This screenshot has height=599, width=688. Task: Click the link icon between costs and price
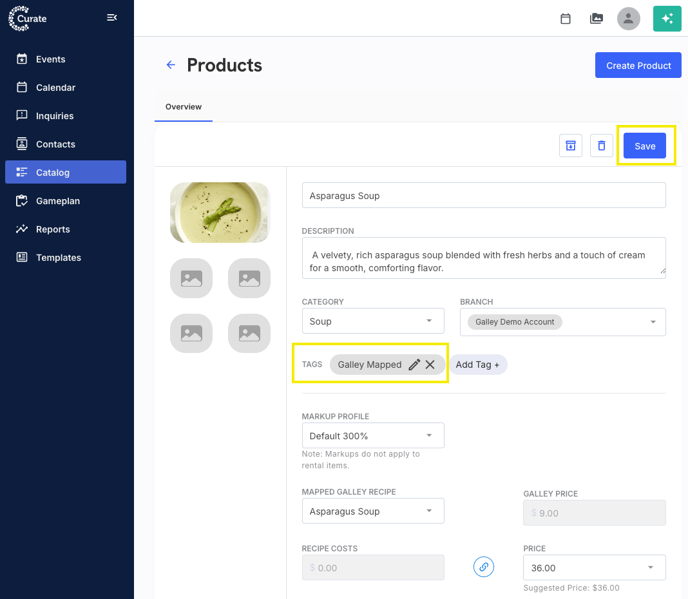pos(484,567)
